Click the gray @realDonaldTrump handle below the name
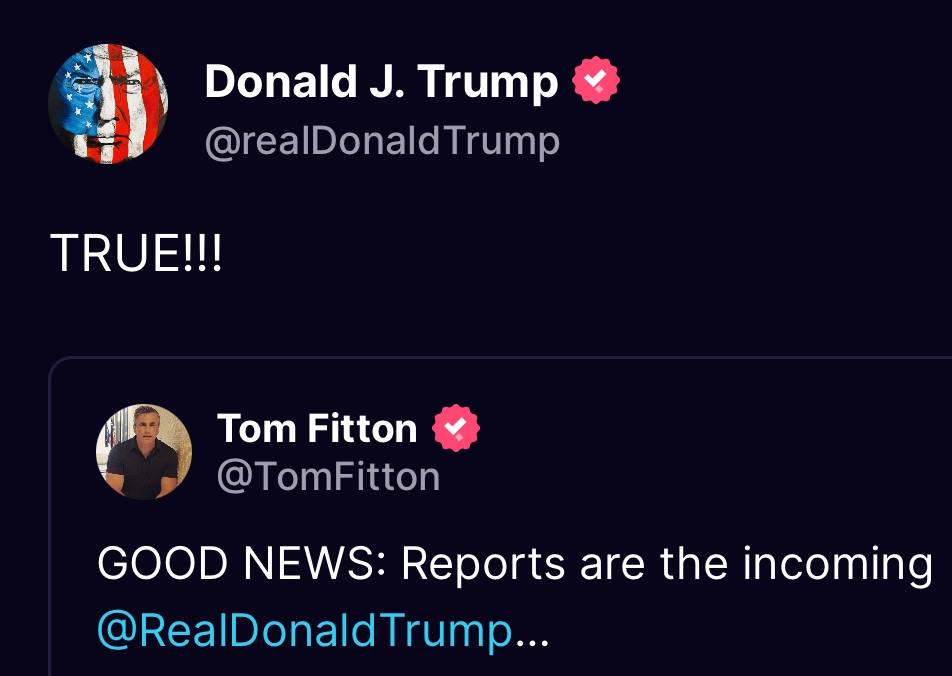This screenshot has height=676, width=952. point(382,141)
